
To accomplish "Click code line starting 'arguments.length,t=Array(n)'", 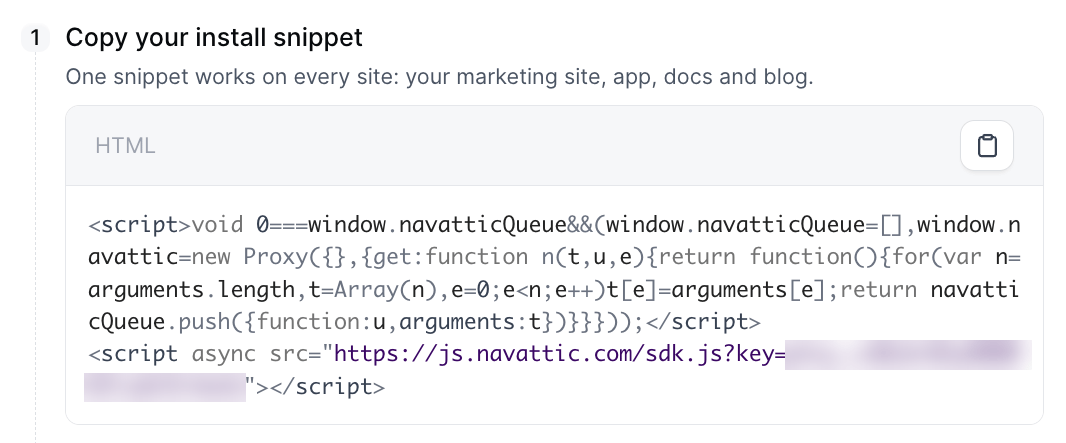I will click(554, 289).
